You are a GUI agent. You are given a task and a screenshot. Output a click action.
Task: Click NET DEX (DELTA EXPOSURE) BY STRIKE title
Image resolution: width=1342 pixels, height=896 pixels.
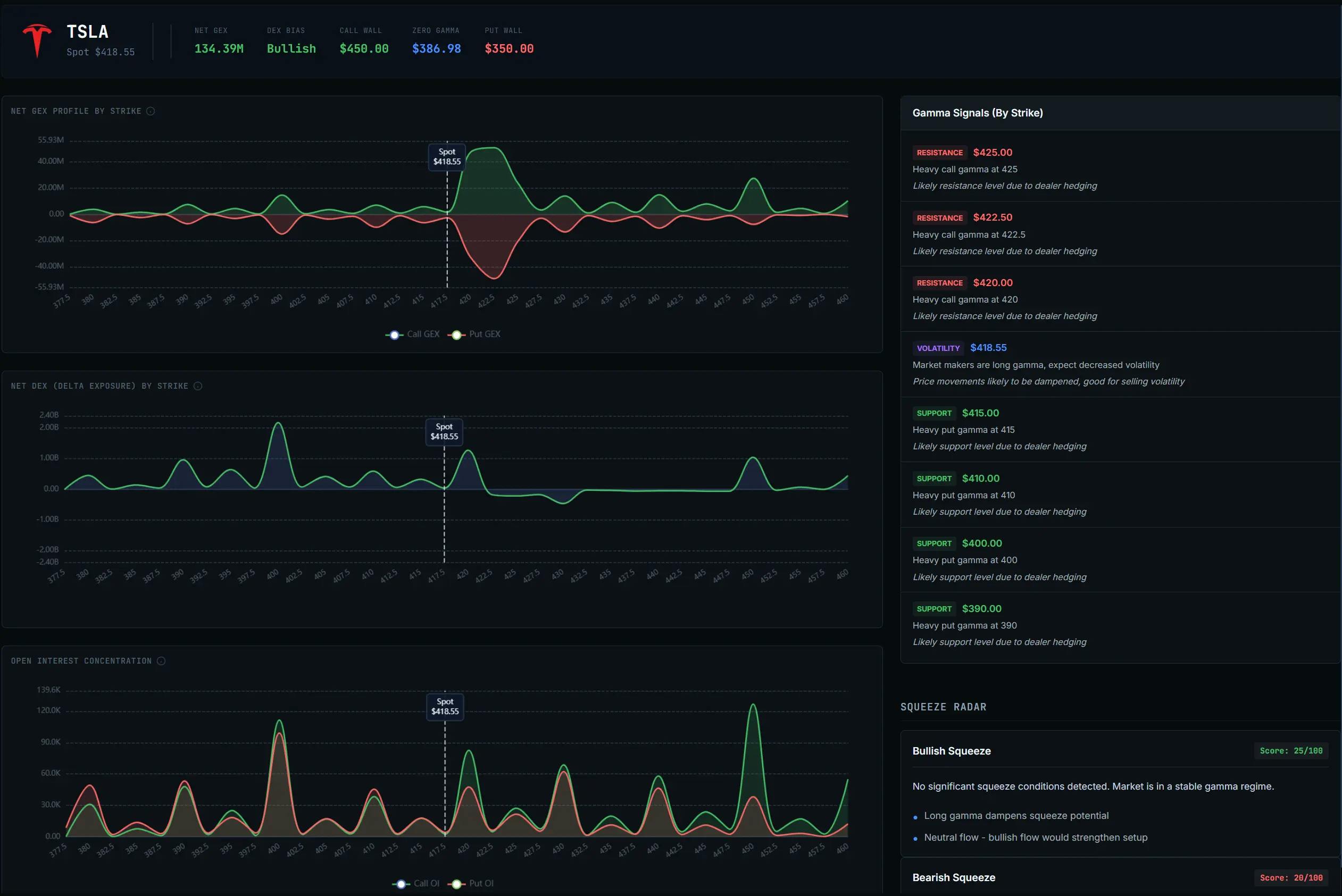[x=99, y=386]
